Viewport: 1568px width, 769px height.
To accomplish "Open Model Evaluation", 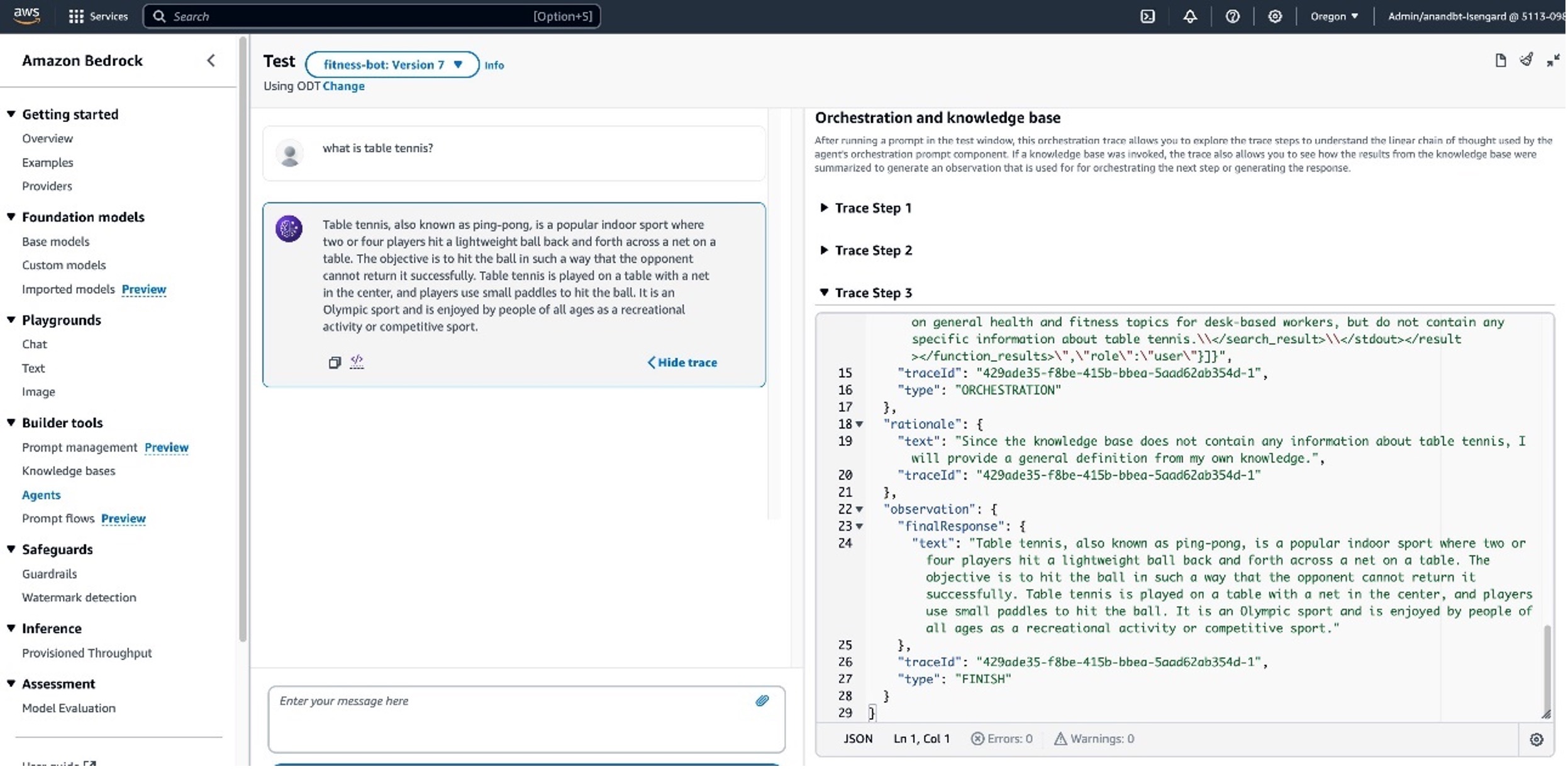I will (69, 709).
